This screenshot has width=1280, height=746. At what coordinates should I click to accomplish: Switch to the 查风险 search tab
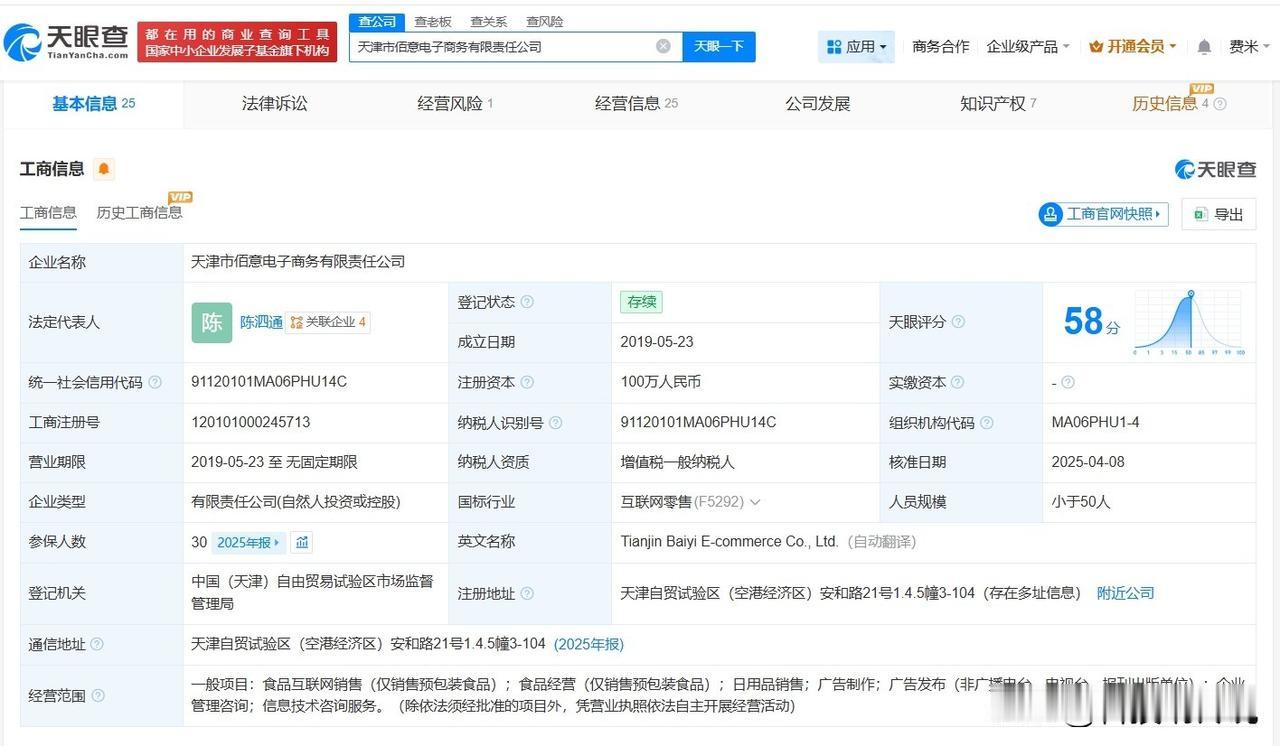pyautogui.click(x=545, y=21)
